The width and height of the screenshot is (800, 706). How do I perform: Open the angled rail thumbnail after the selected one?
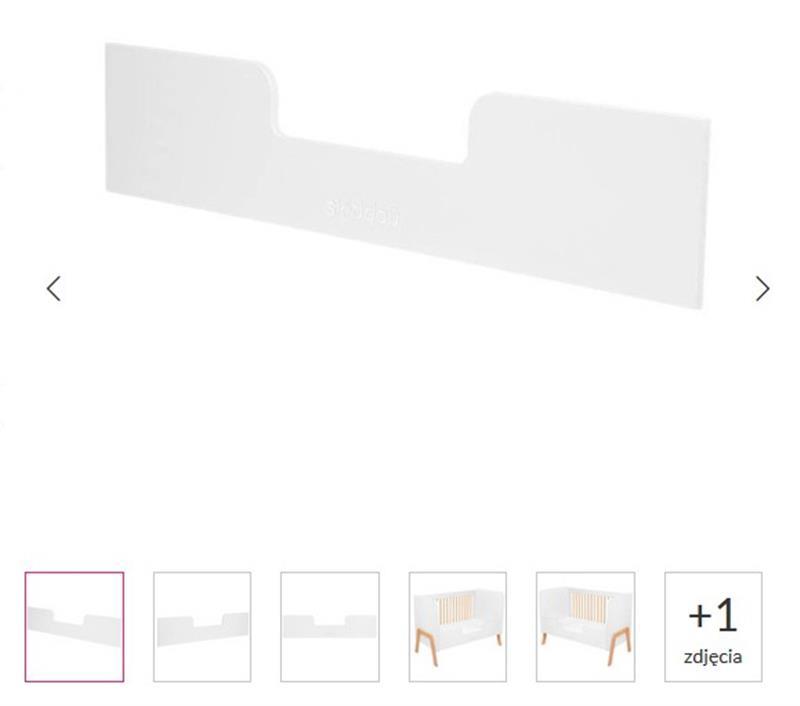(x=202, y=627)
